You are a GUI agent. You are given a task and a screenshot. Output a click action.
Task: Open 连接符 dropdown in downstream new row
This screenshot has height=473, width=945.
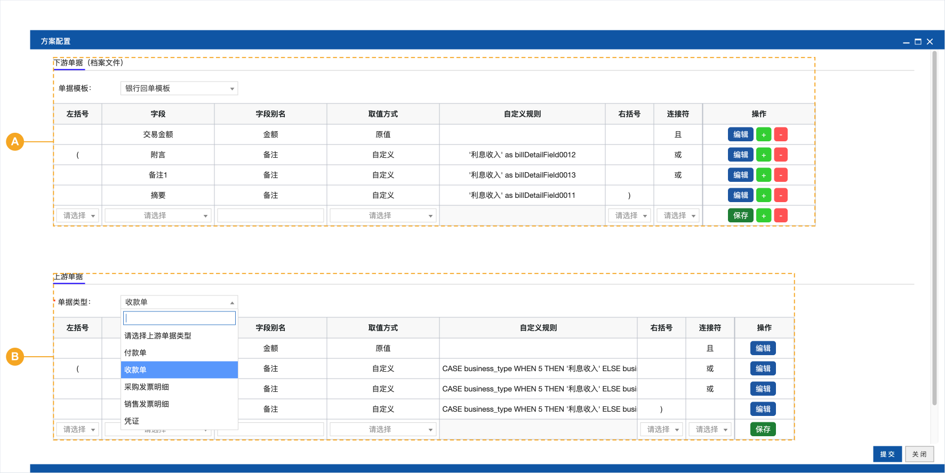click(678, 215)
